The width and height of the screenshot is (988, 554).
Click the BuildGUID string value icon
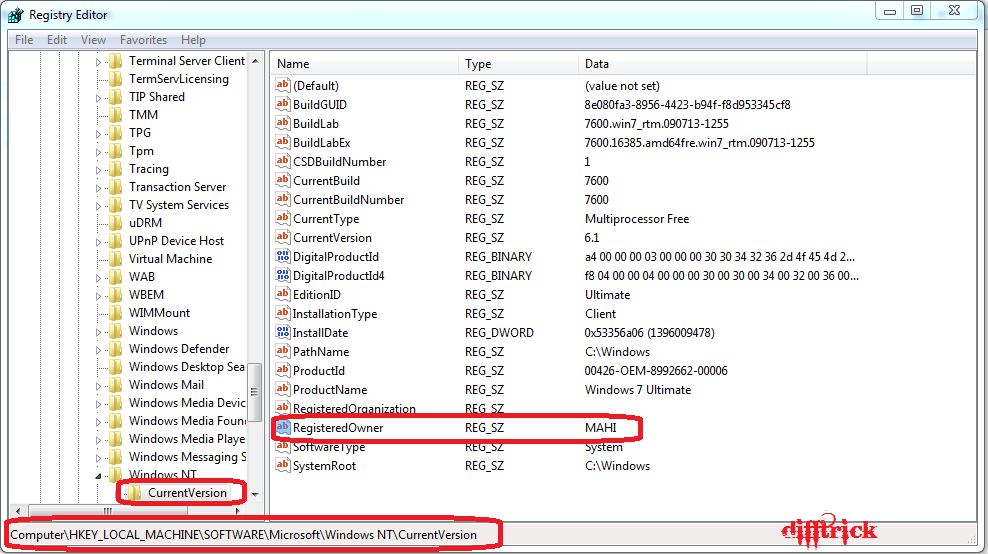(x=283, y=104)
